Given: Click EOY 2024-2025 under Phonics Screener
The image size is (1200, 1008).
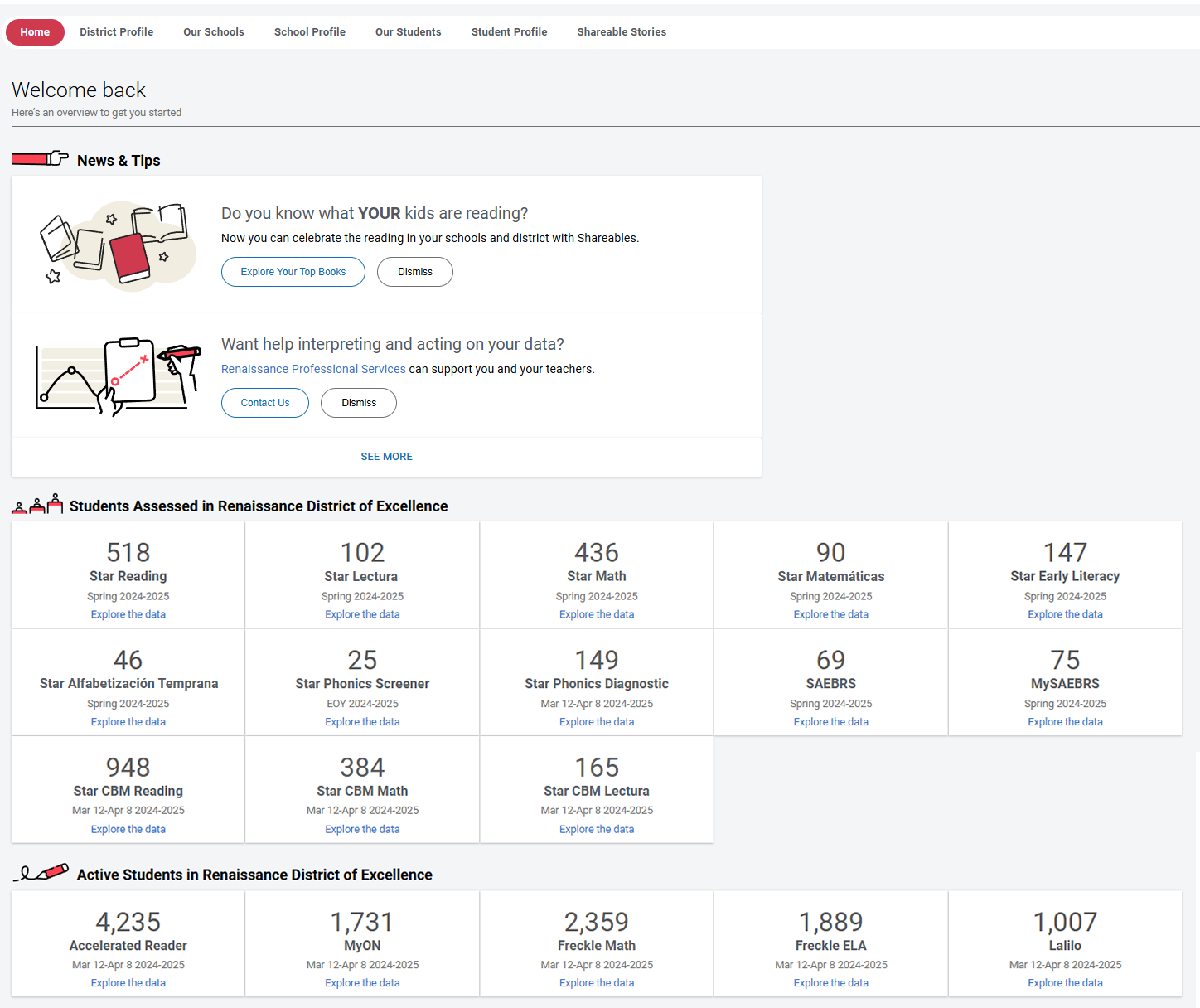Looking at the screenshot, I should [362, 704].
